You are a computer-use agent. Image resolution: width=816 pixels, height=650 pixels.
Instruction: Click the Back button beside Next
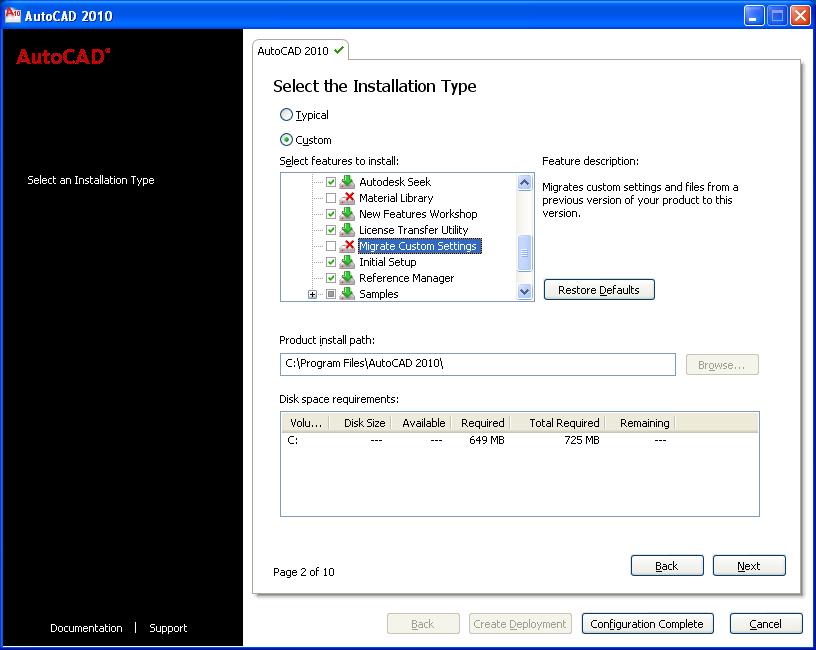pyautogui.click(x=667, y=566)
